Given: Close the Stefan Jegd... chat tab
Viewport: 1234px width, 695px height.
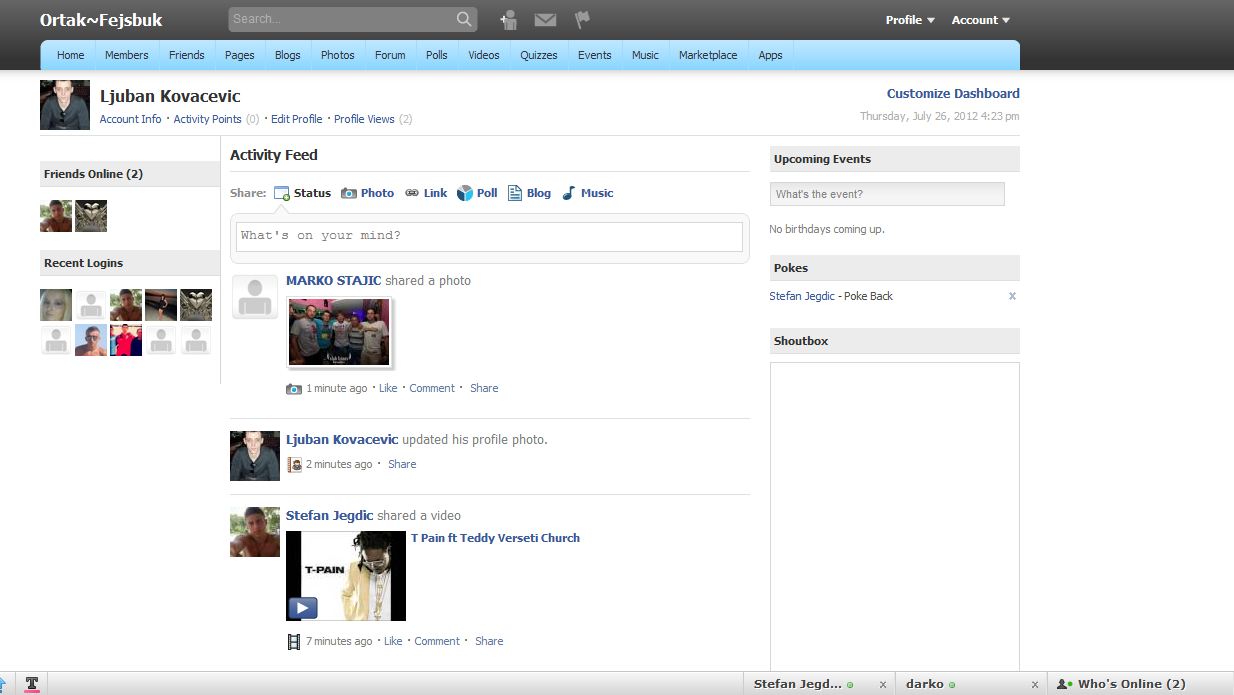Looking at the screenshot, I should click(882, 684).
